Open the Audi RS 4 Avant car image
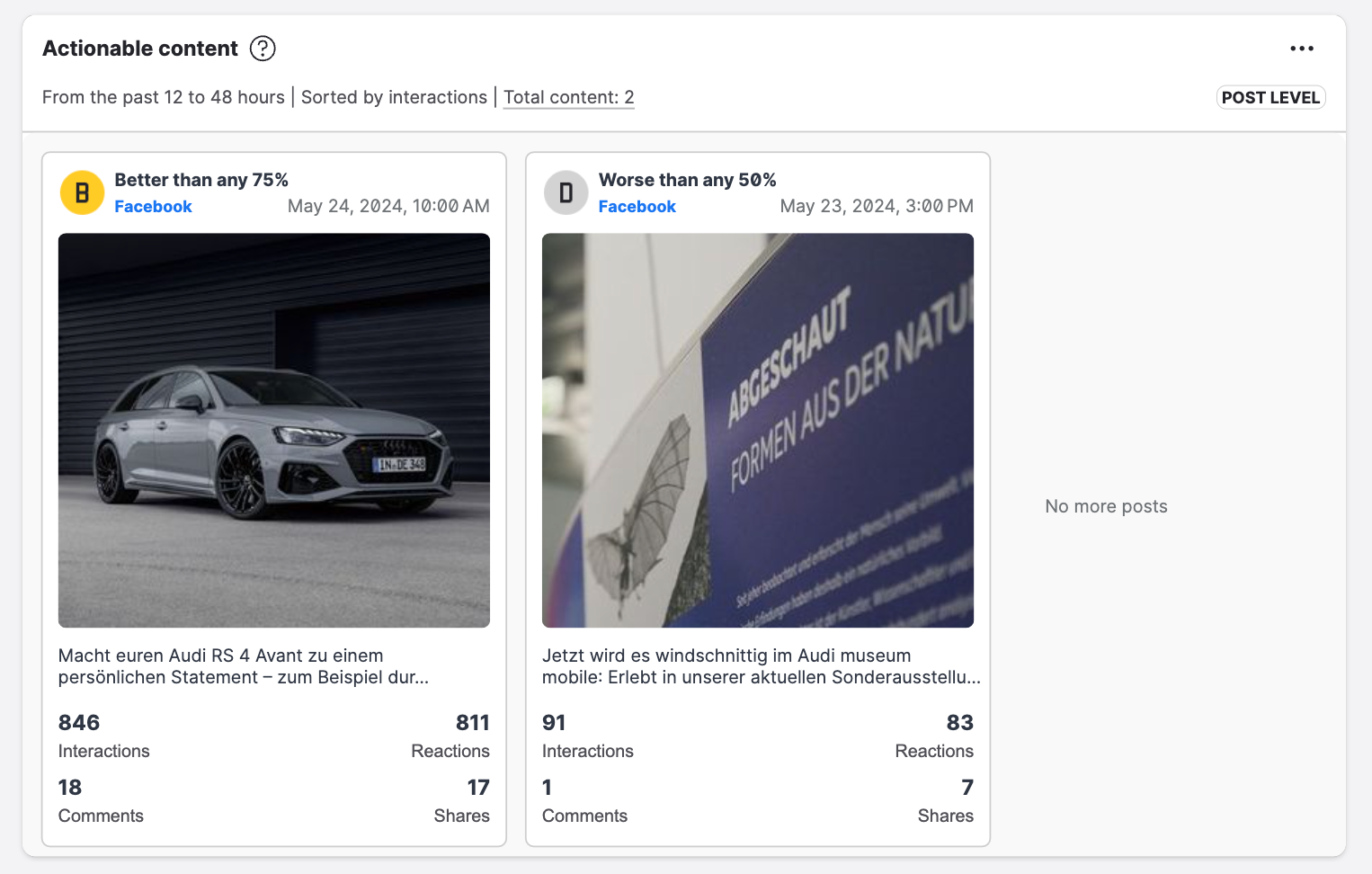Image resolution: width=1372 pixels, height=874 pixels. tap(274, 430)
